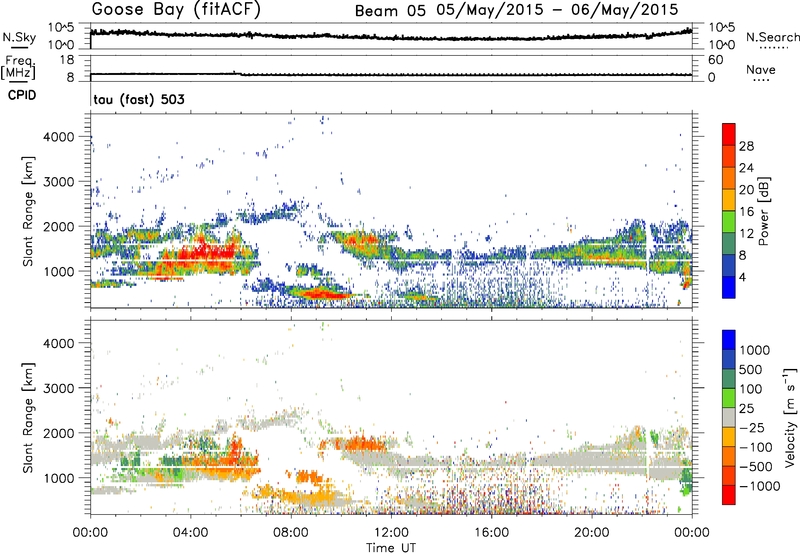Click the 'Slant Range [km]' label of the velocity panel
This screenshot has width=800, height=554.
27,417
